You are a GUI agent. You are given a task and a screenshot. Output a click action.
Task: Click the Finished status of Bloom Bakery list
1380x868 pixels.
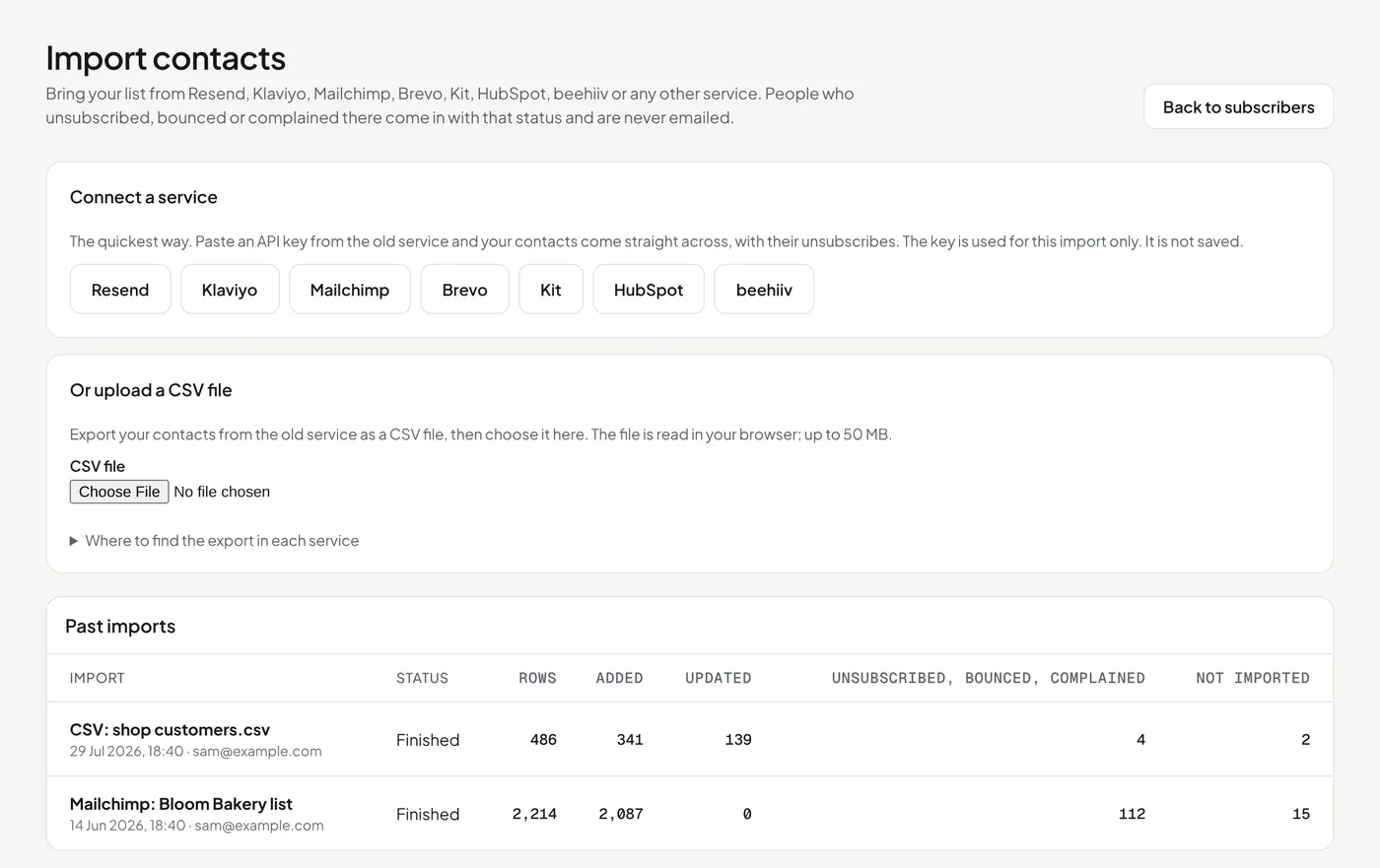point(428,814)
